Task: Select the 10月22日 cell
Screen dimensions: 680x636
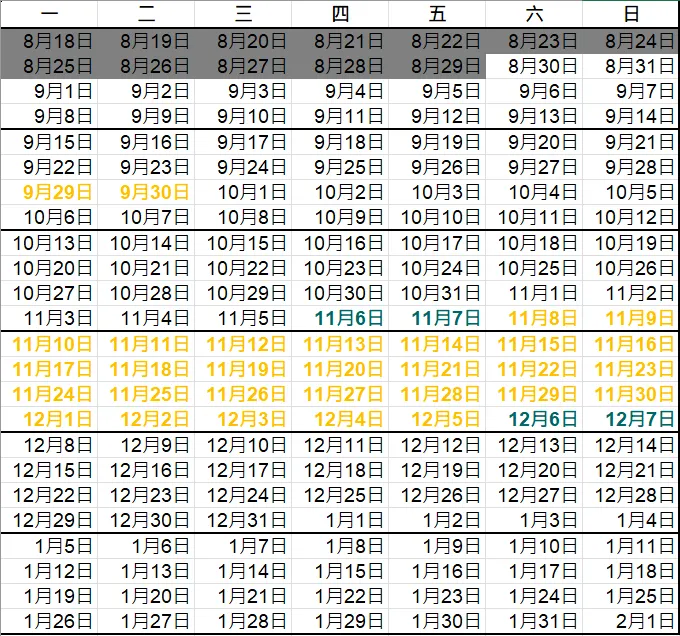Action: (x=243, y=268)
